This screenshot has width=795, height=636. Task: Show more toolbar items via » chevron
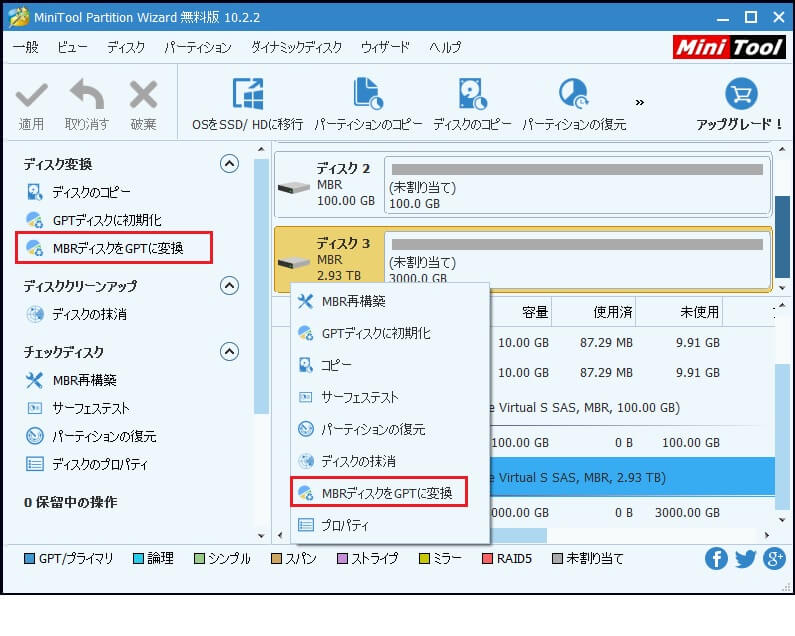pos(640,102)
